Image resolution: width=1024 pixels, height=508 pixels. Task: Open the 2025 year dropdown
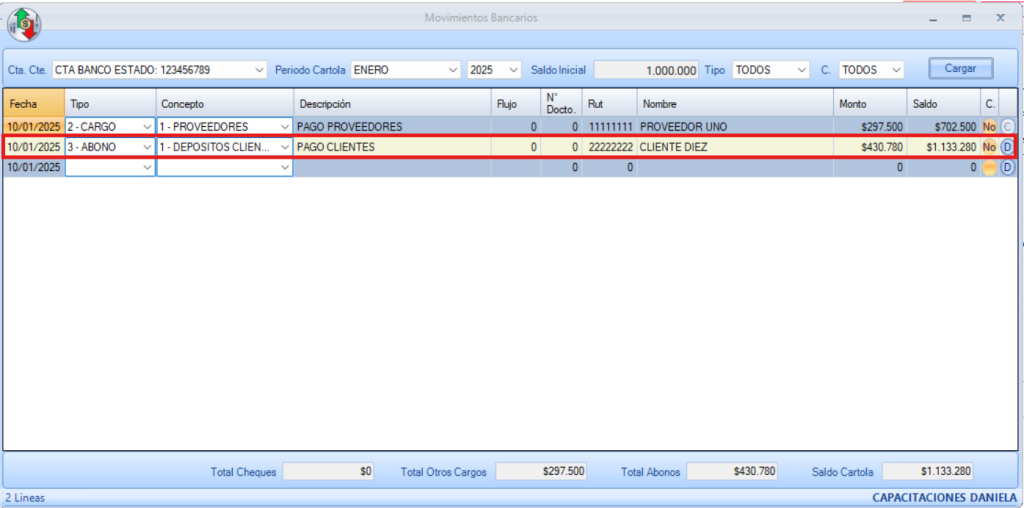point(514,70)
